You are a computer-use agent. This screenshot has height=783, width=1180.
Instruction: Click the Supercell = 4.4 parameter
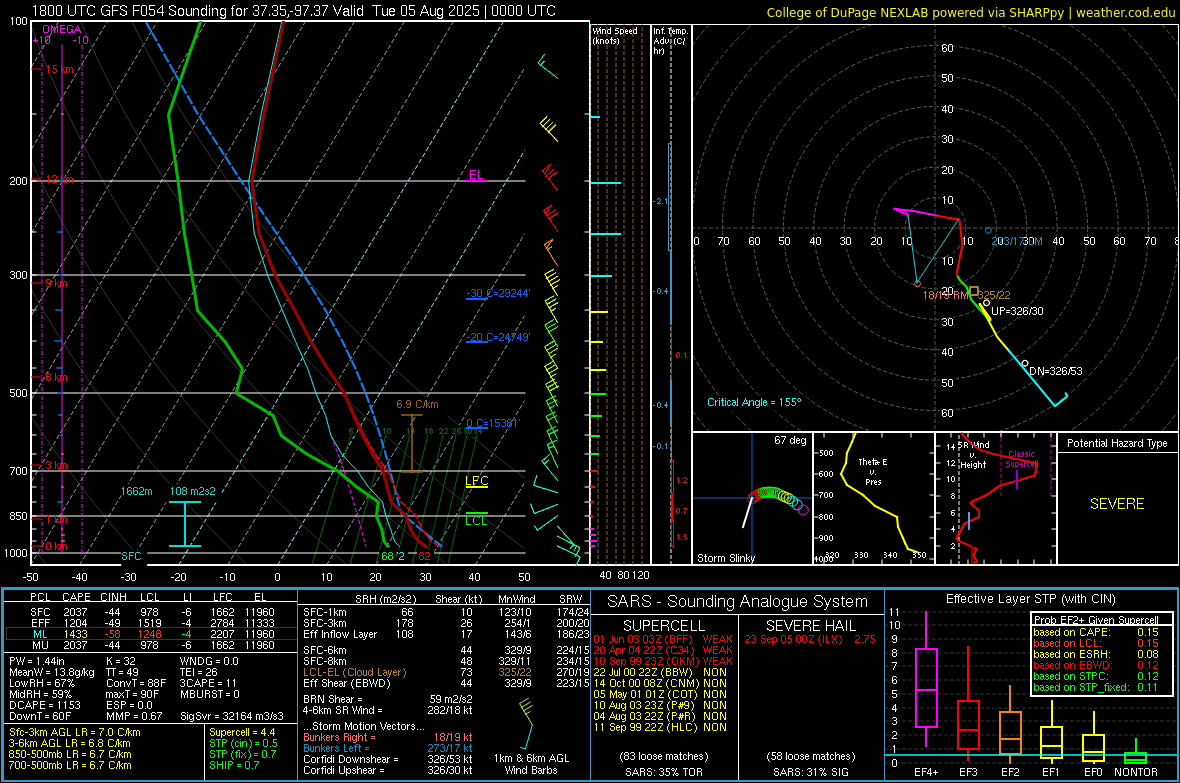[242, 732]
